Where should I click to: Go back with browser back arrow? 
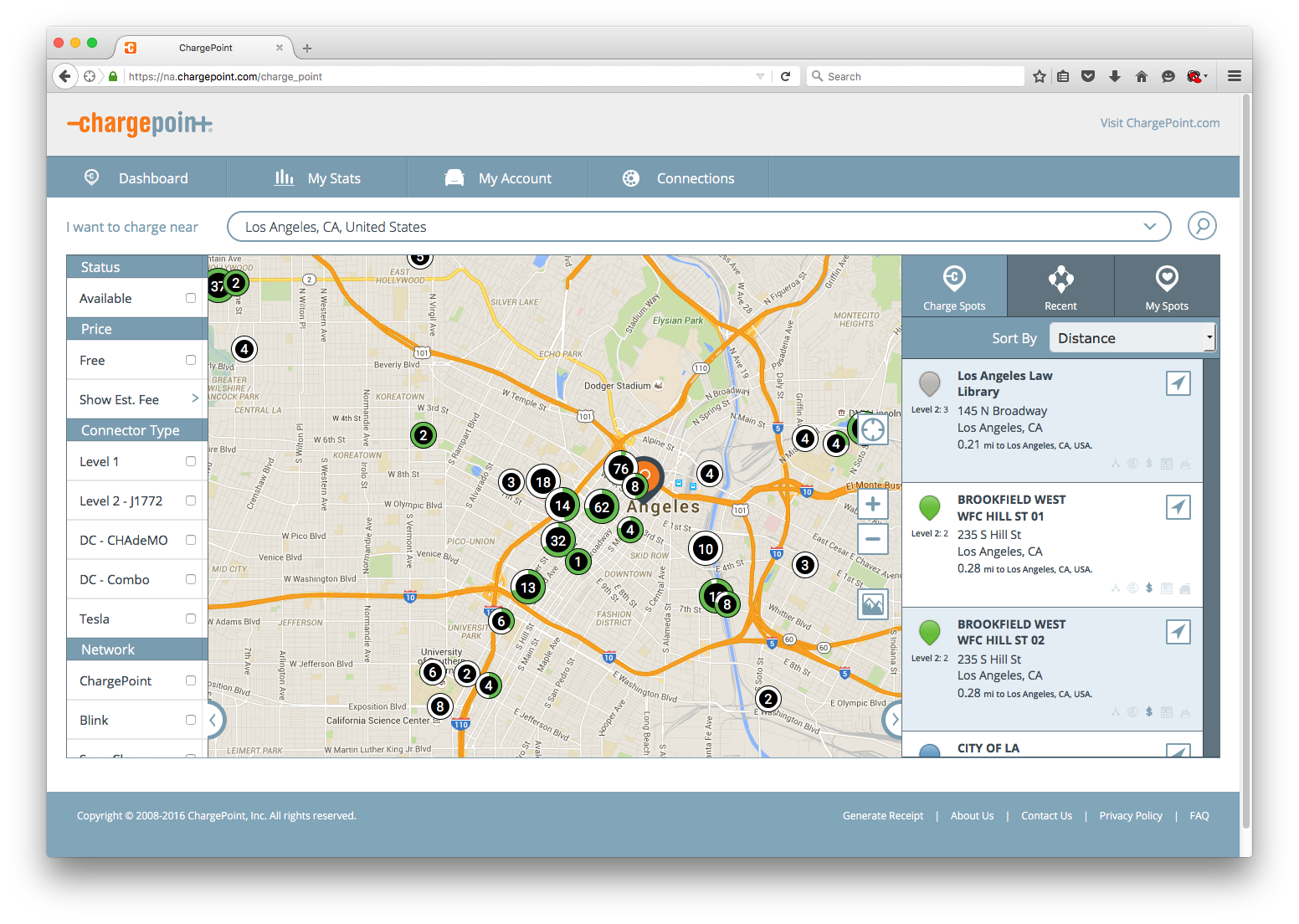coord(64,76)
